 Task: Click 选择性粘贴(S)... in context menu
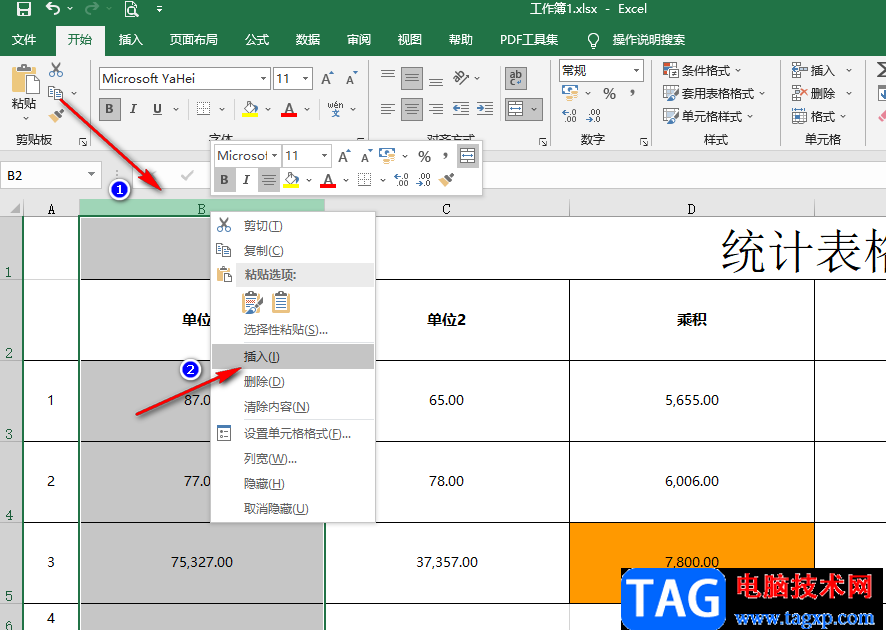293,329
